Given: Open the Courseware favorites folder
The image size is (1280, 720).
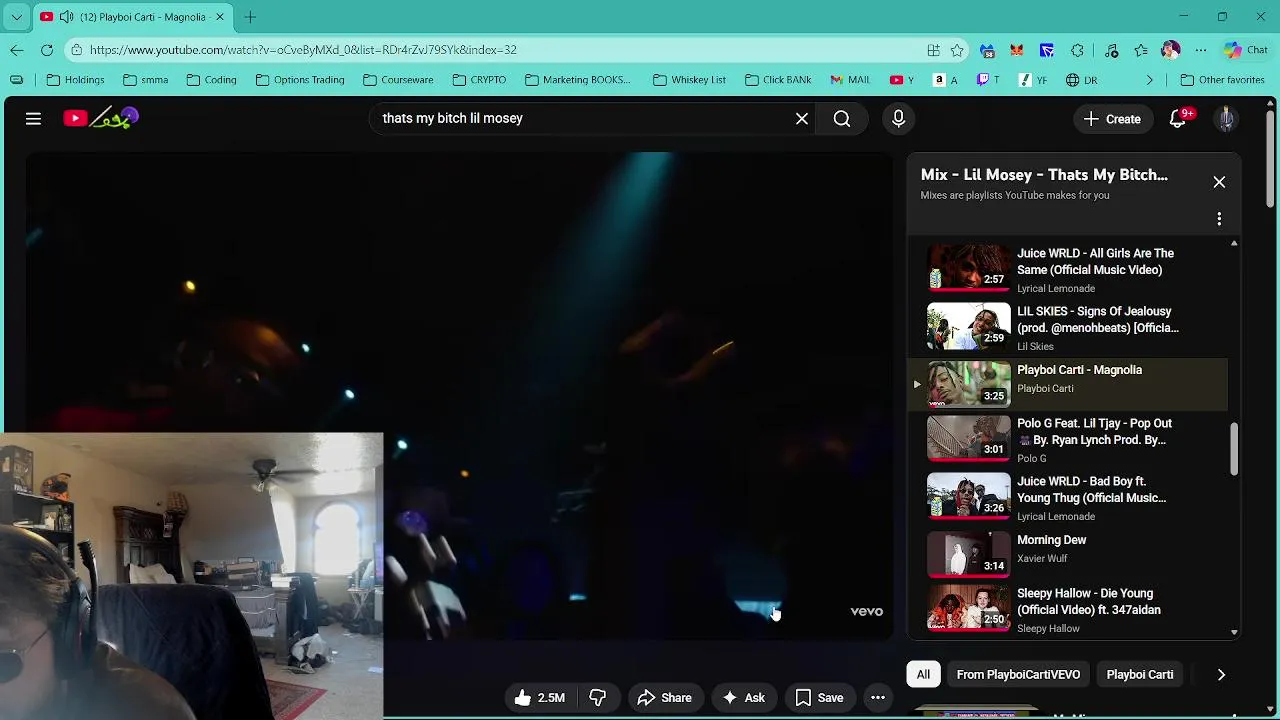Looking at the screenshot, I should click(x=398, y=80).
